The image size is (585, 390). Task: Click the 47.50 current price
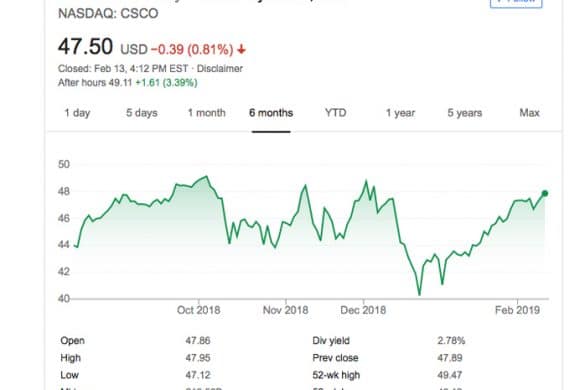pos(85,47)
